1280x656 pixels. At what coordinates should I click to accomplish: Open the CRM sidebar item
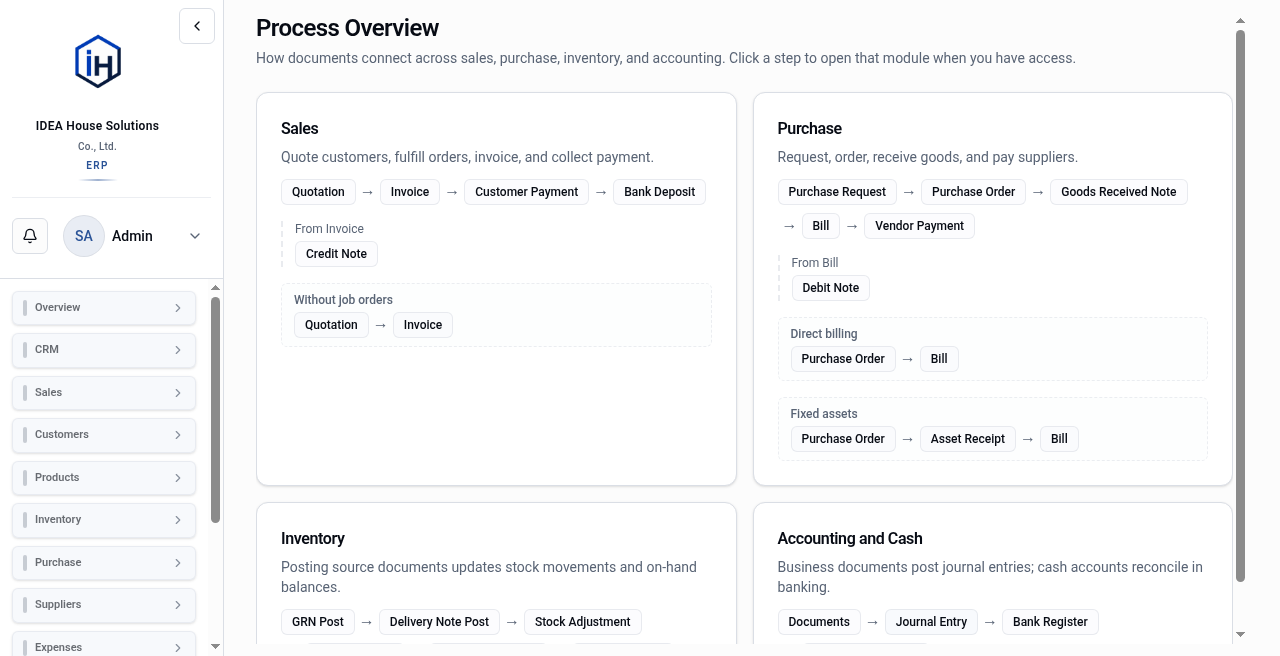pyautogui.click(x=104, y=350)
